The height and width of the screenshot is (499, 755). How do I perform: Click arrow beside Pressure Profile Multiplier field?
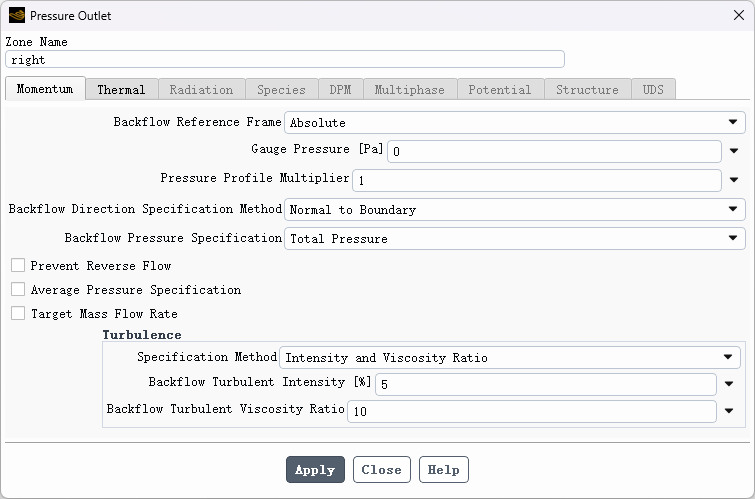coord(734,181)
